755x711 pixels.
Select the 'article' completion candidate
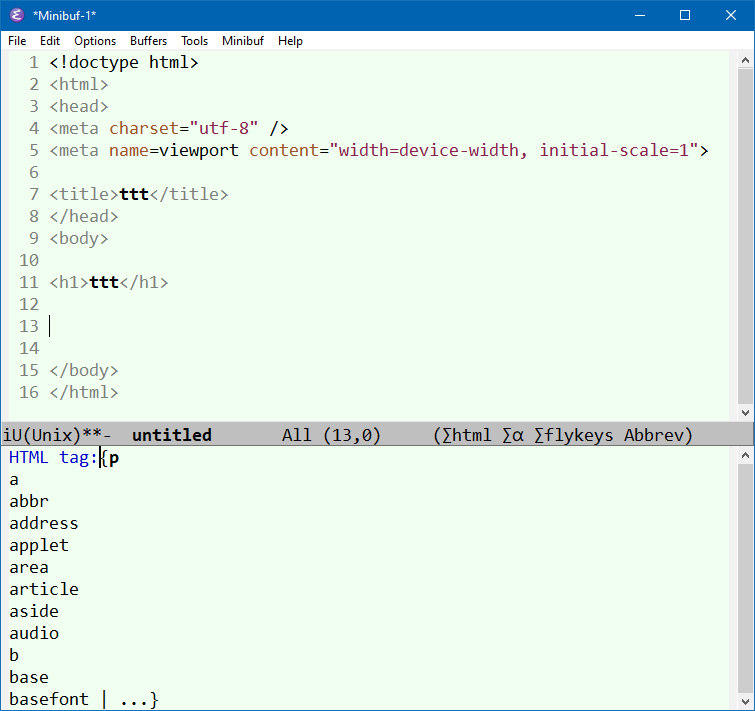click(44, 589)
